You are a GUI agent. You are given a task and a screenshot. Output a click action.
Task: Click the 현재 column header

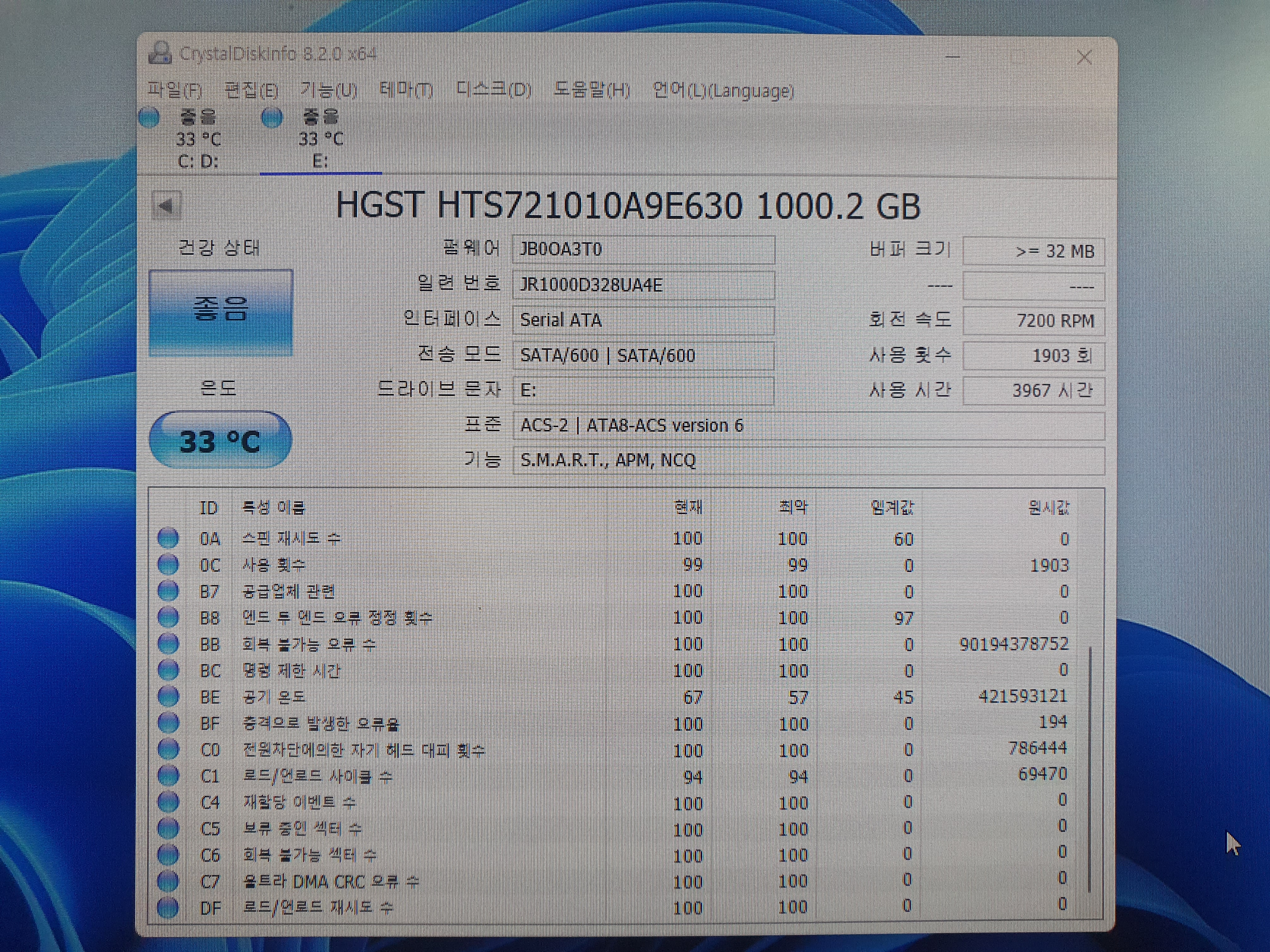point(689,507)
